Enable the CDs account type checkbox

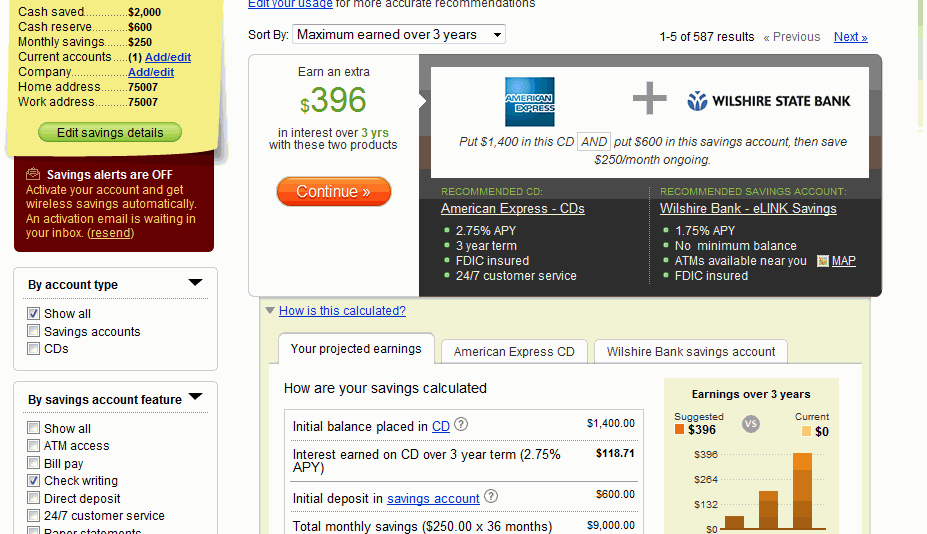click(x=34, y=349)
